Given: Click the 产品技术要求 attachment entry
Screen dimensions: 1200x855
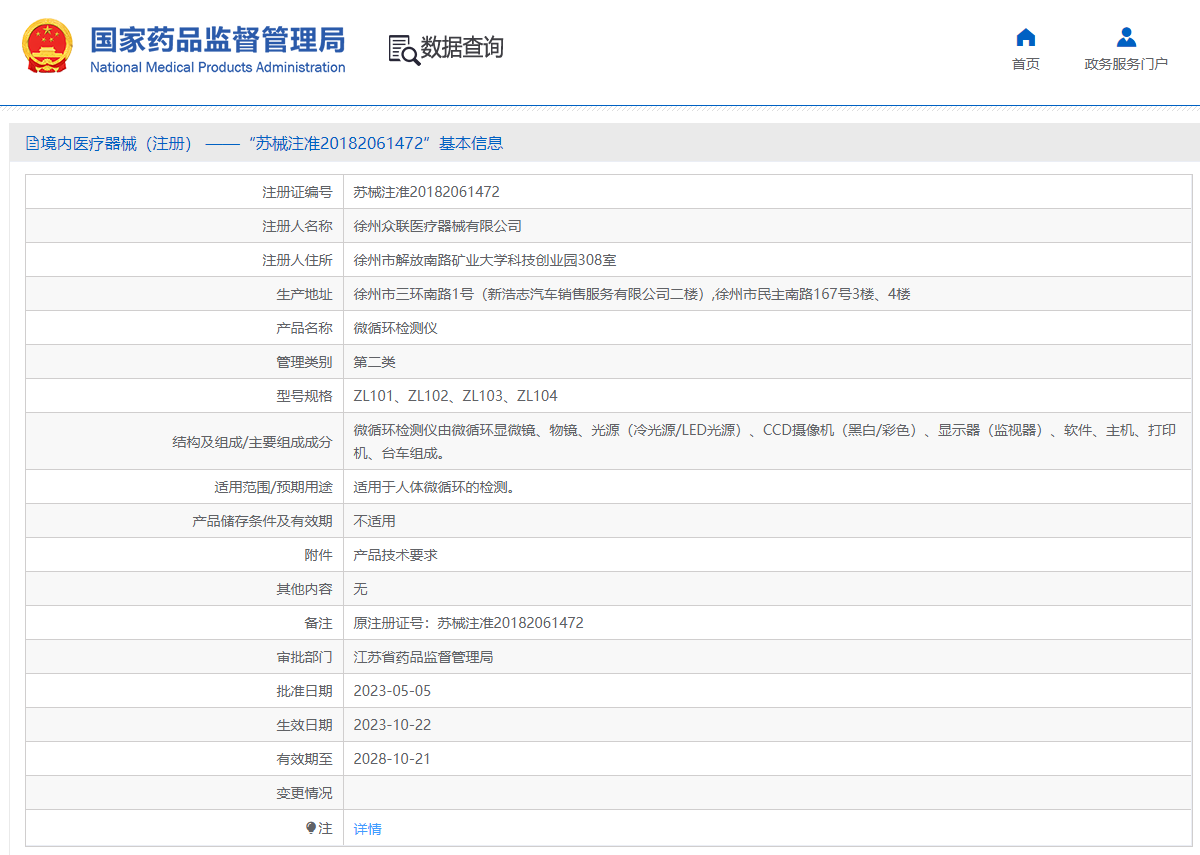Looking at the screenshot, I should tap(395, 555).
